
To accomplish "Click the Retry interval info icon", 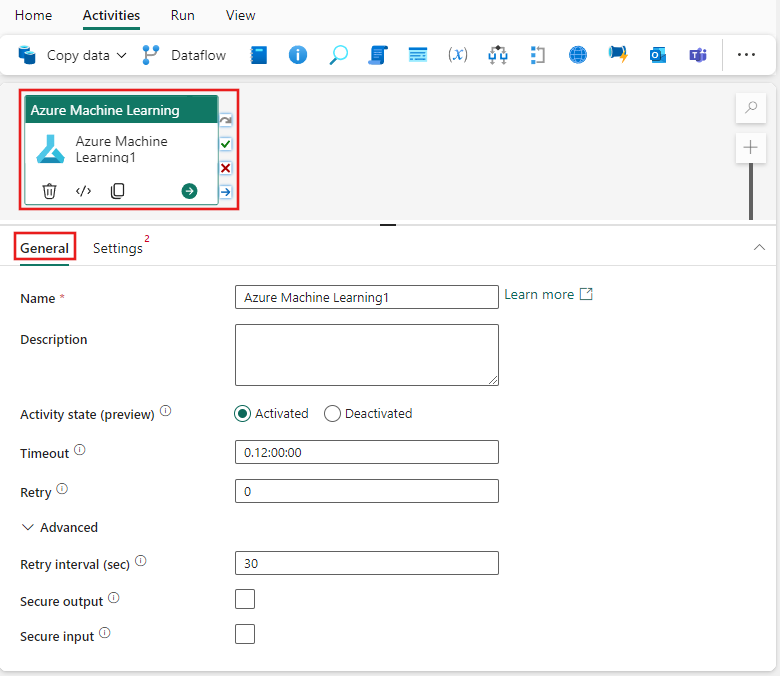I will click(x=141, y=561).
